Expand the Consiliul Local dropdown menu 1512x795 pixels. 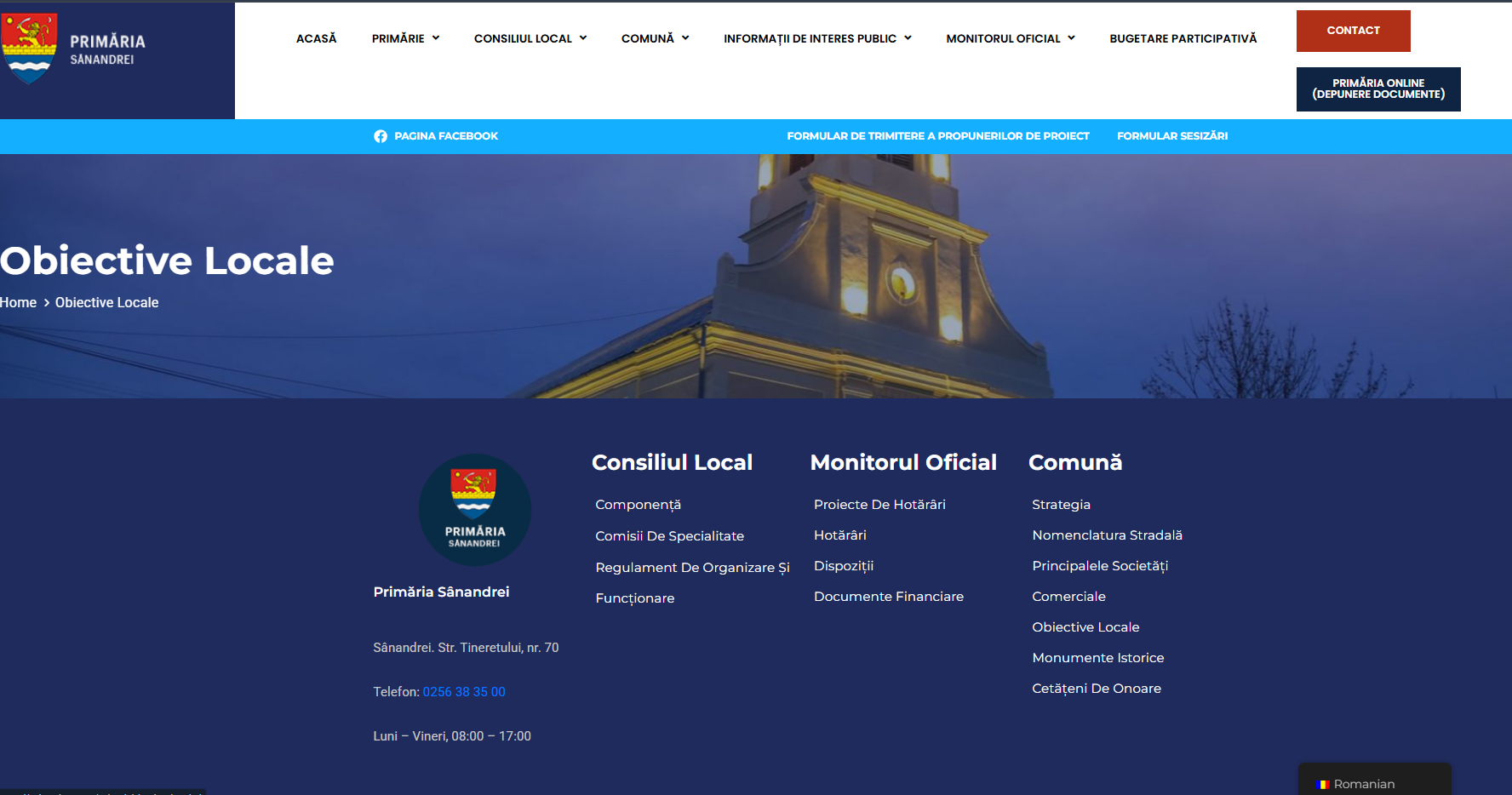[x=530, y=38]
